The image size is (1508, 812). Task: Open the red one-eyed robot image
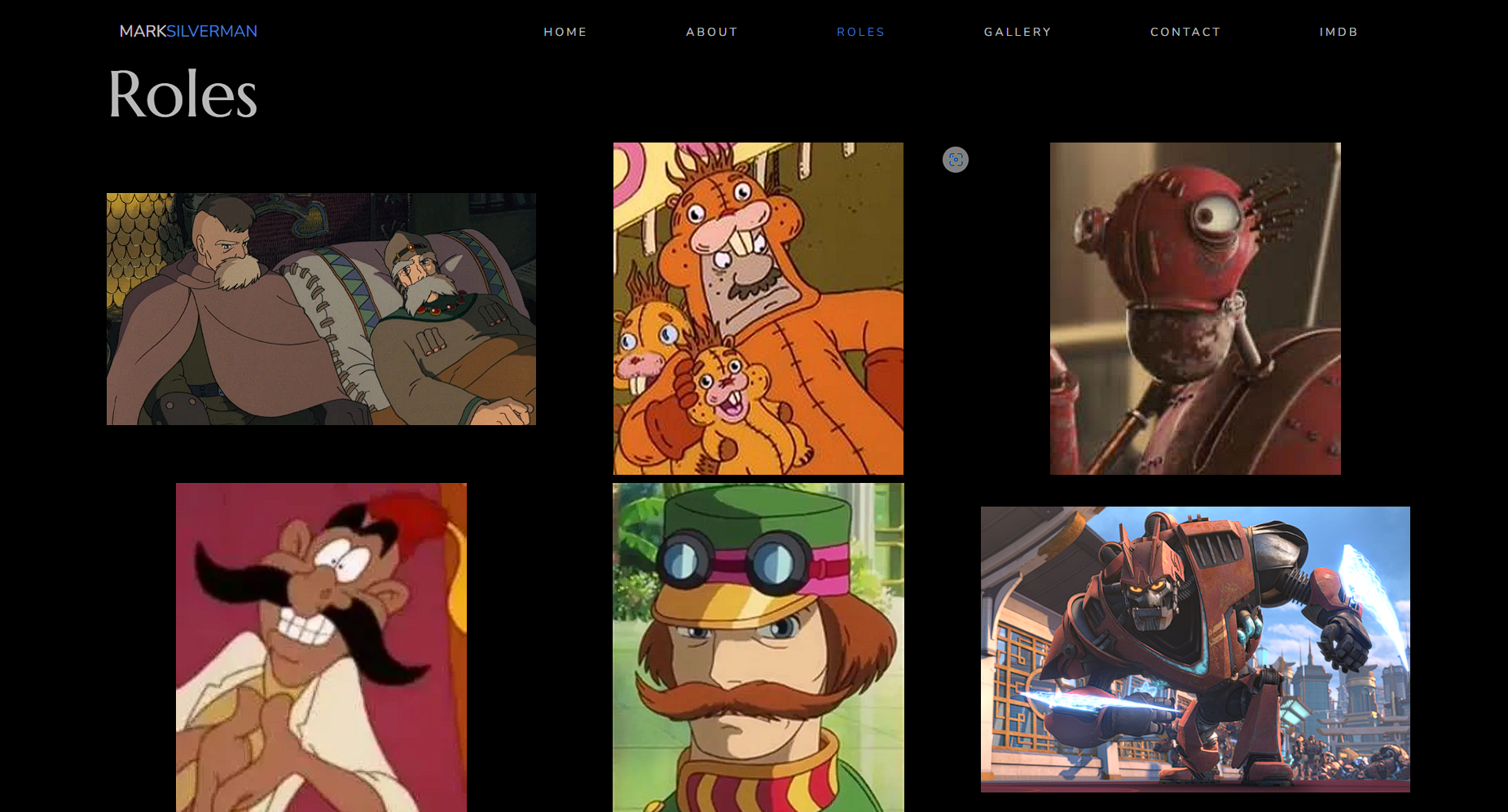click(x=1195, y=309)
